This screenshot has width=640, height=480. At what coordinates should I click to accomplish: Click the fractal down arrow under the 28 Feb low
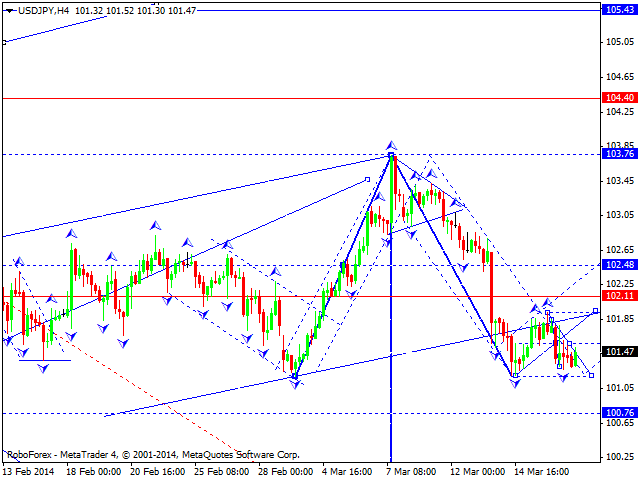pyautogui.click(x=294, y=385)
